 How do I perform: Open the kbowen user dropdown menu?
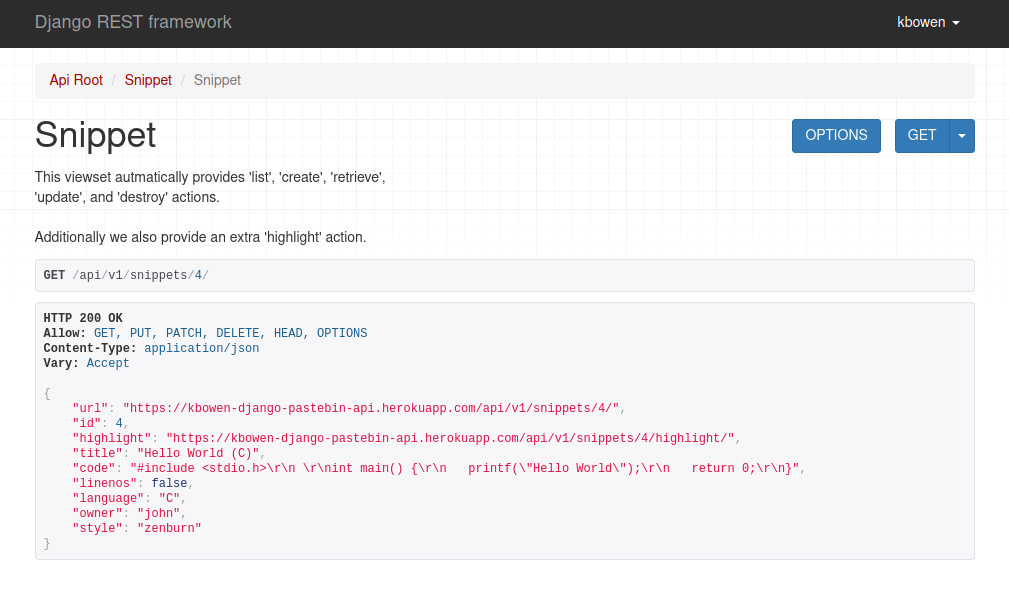coord(928,23)
